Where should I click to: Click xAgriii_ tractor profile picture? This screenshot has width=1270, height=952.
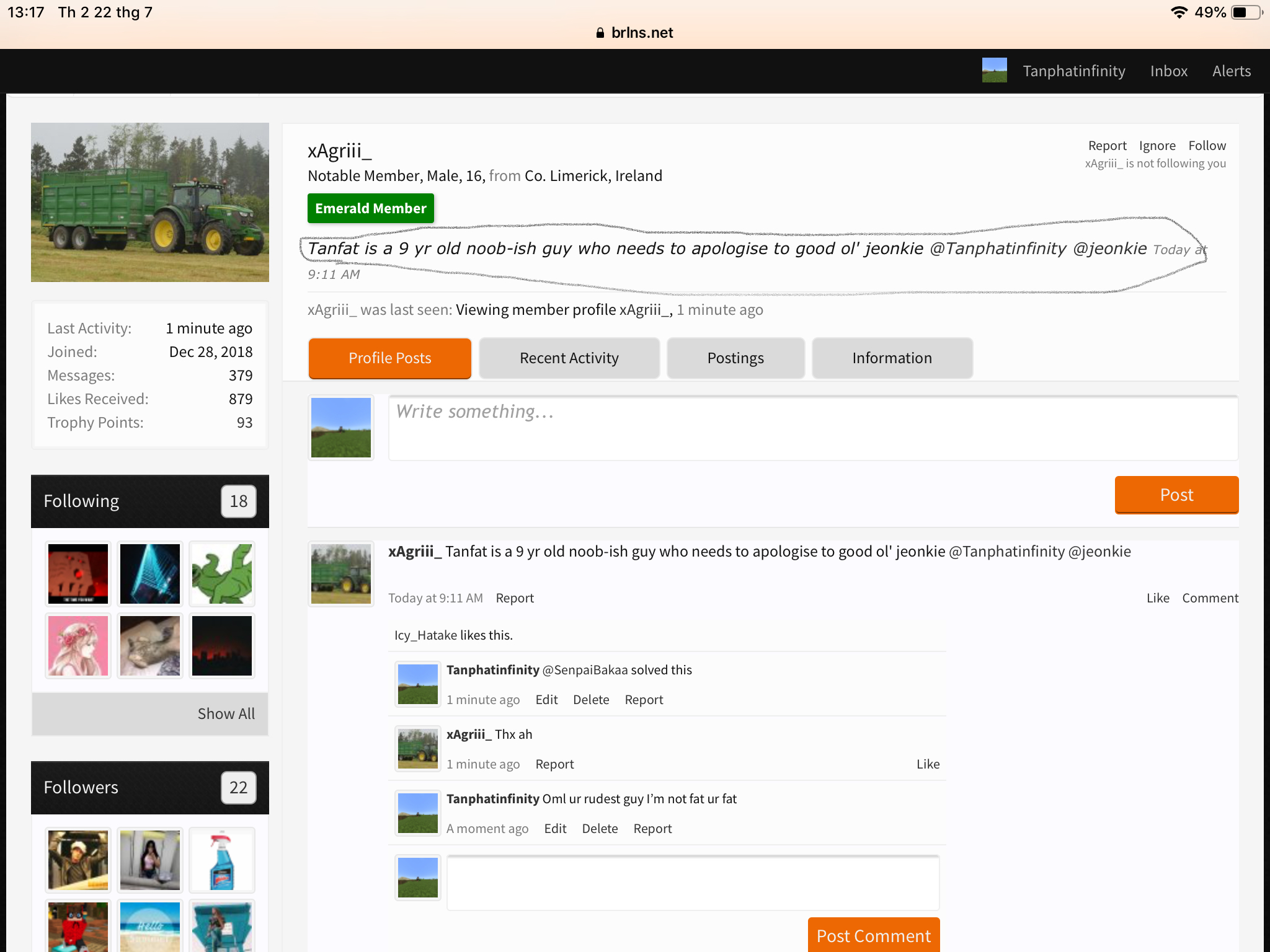(150, 202)
